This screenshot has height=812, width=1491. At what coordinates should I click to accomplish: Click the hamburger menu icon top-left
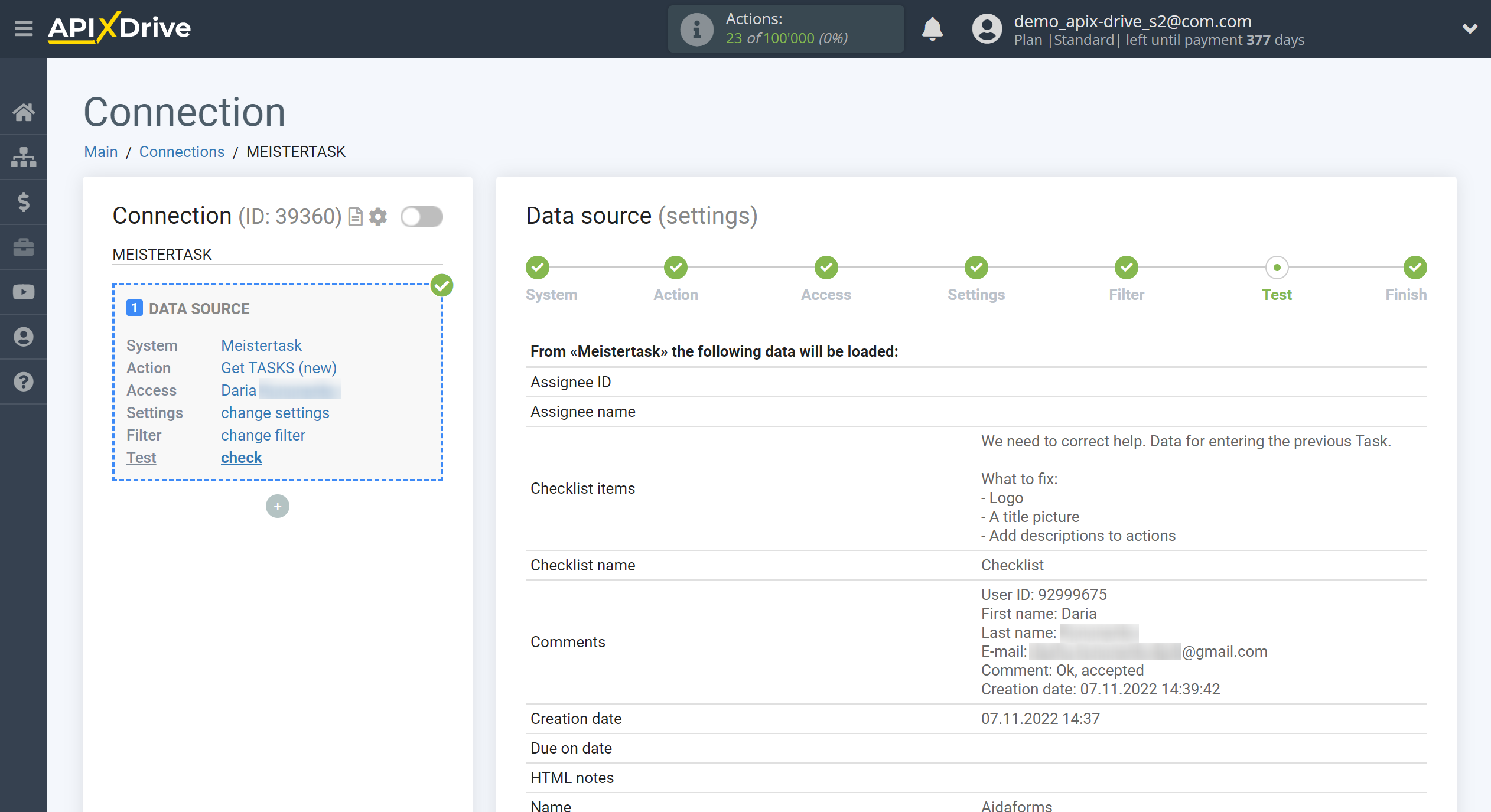tap(22, 28)
